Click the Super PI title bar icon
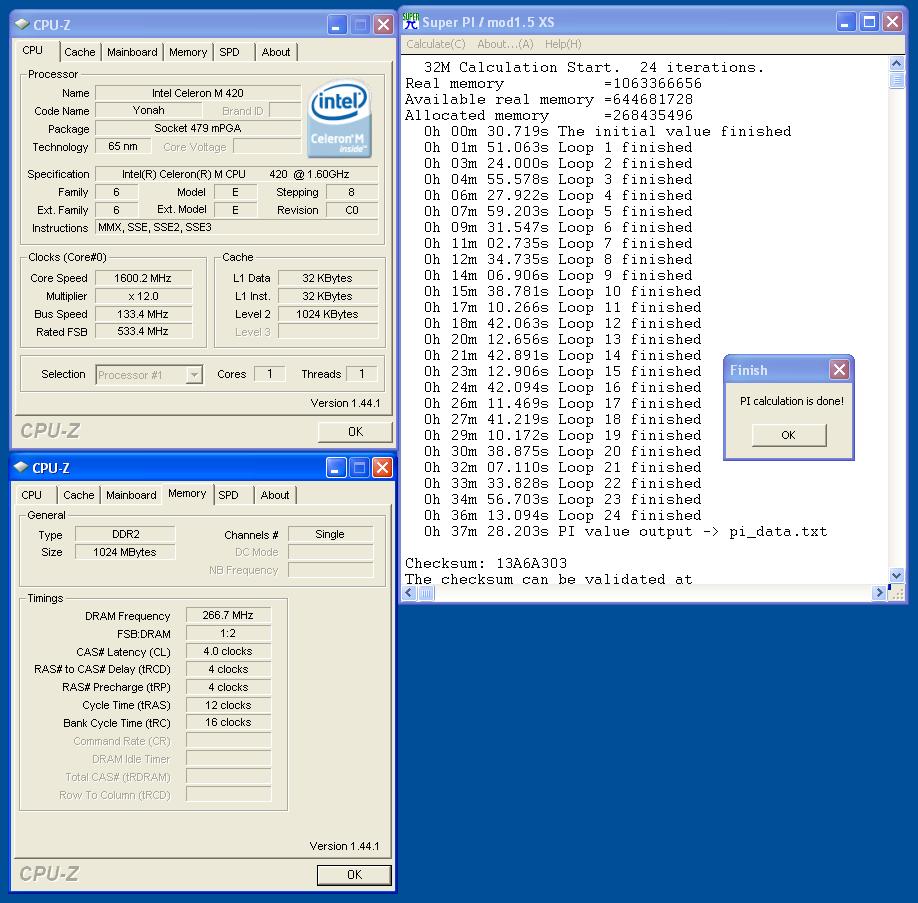This screenshot has width=918, height=903. [411, 22]
